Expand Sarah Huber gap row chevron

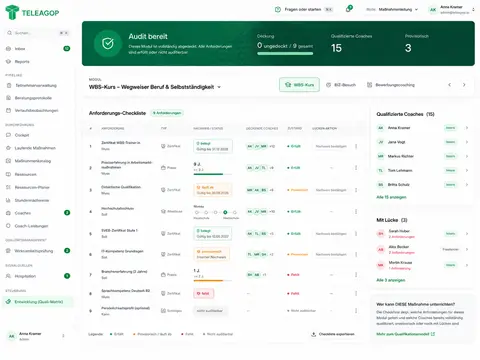[x=467, y=234]
